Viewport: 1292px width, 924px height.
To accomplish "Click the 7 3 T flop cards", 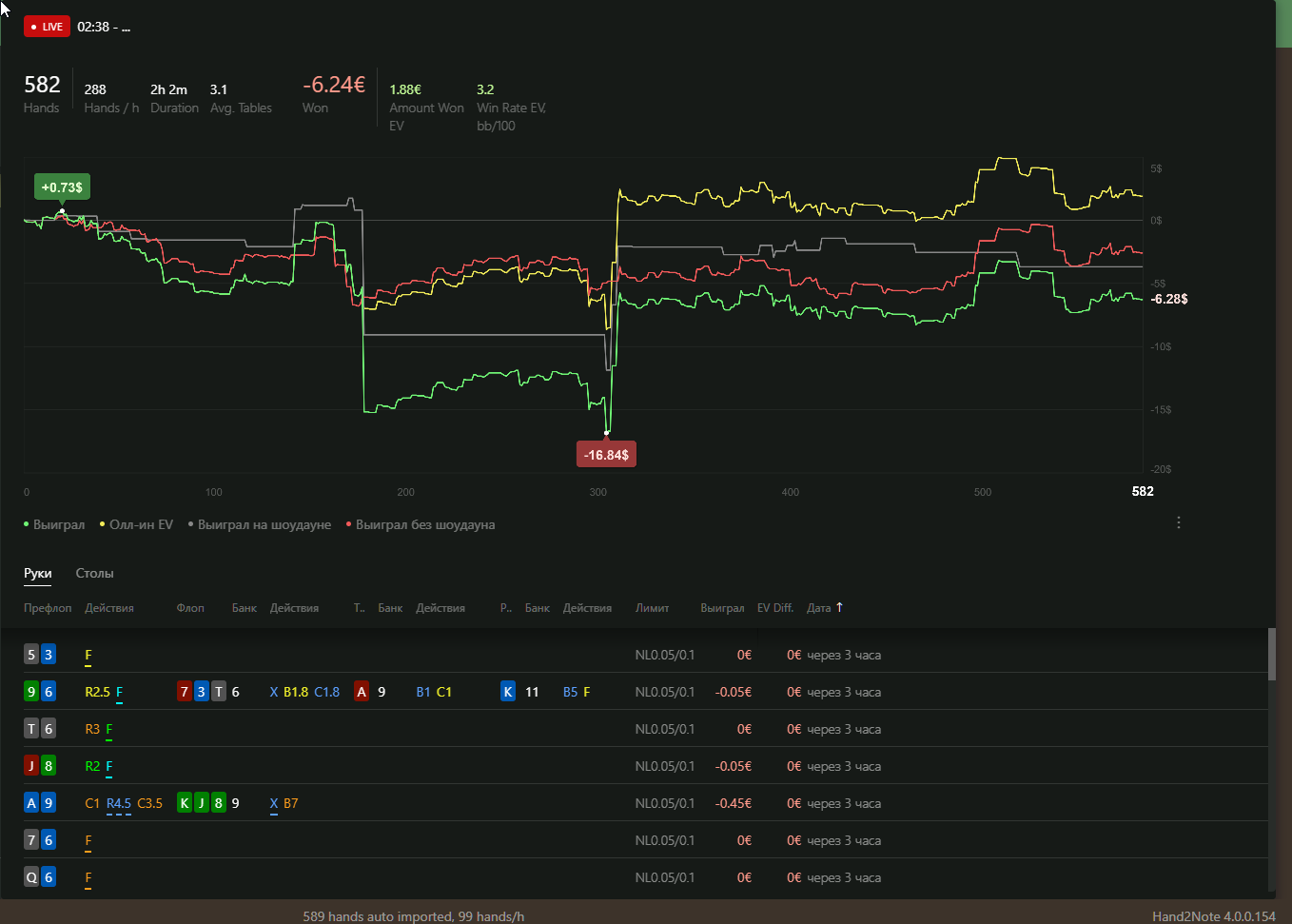I will (x=202, y=692).
